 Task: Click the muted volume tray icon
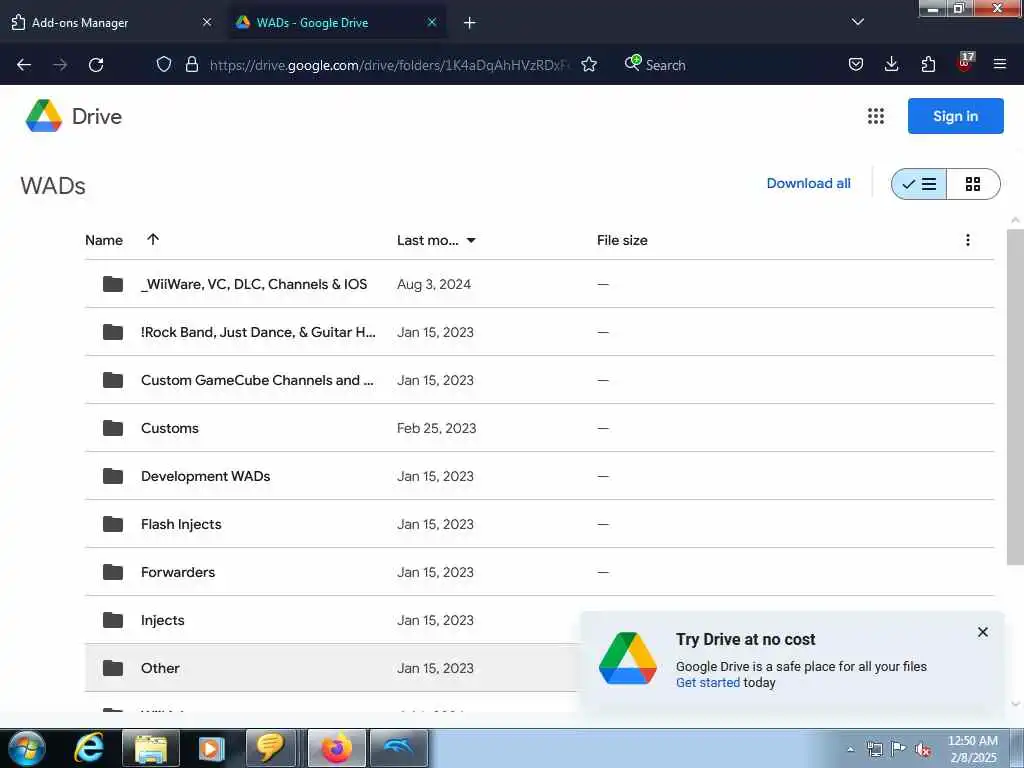[923, 749]
